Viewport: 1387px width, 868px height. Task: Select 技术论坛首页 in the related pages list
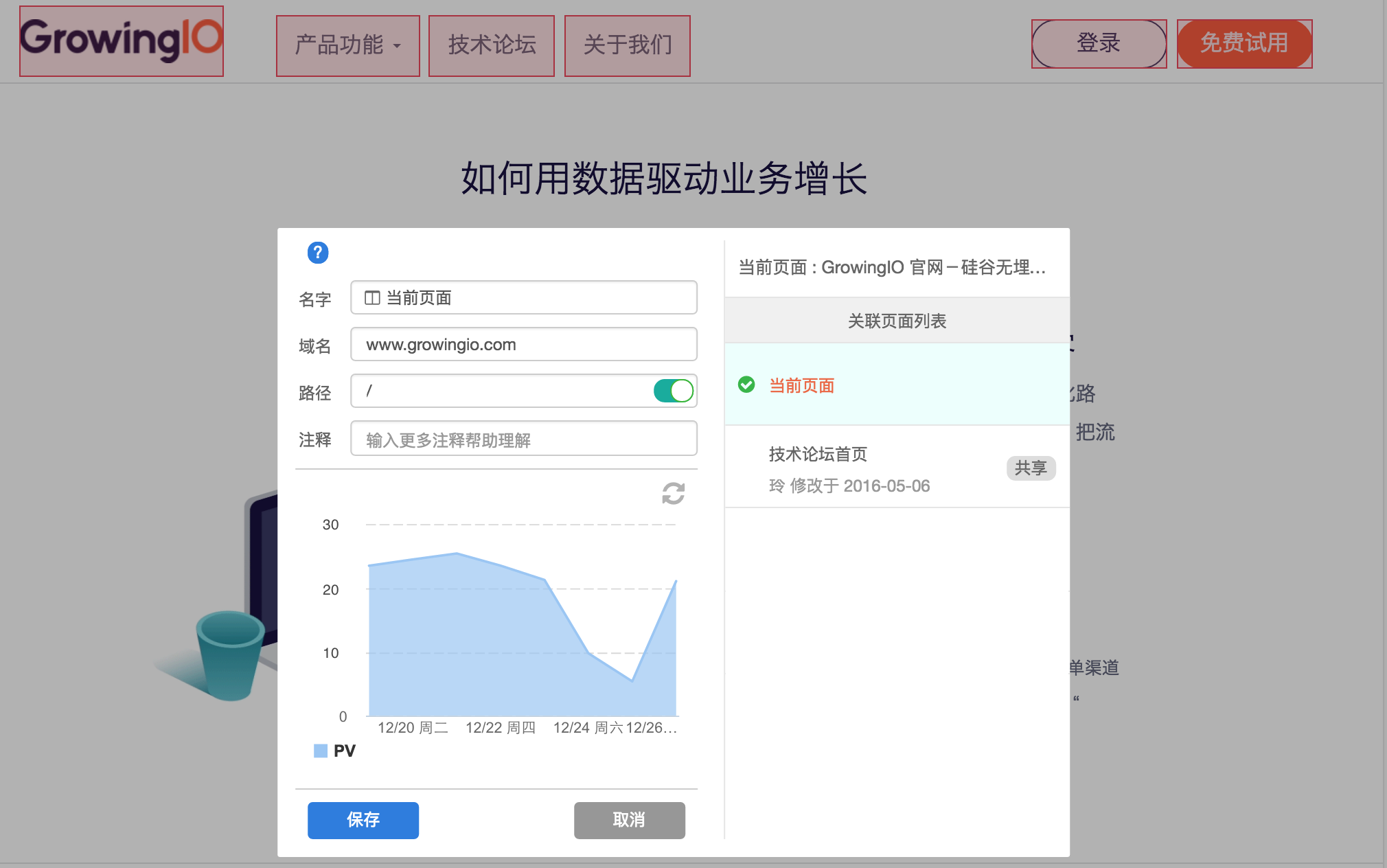click(x=897, y=467)
